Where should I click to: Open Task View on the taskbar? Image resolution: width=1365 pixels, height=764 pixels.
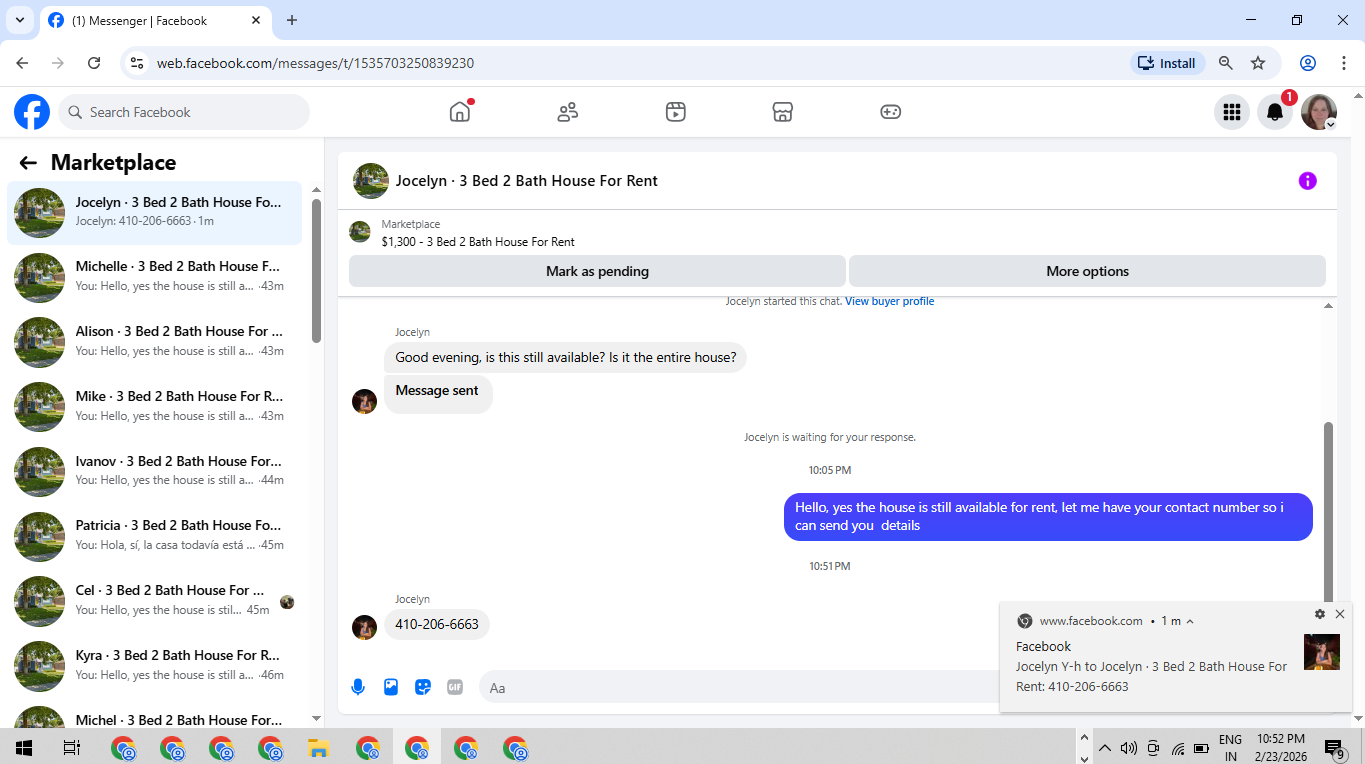point(71,747)
